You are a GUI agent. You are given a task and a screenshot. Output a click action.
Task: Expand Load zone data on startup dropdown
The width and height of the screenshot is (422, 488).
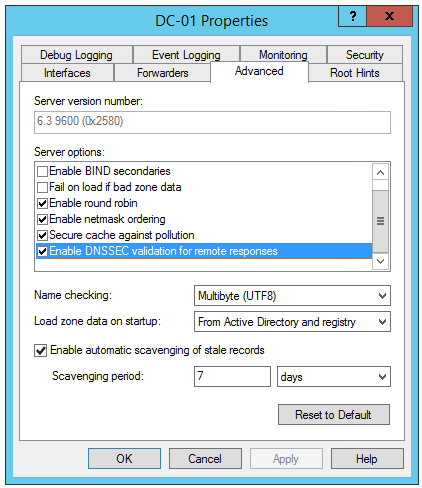(292, 322)
